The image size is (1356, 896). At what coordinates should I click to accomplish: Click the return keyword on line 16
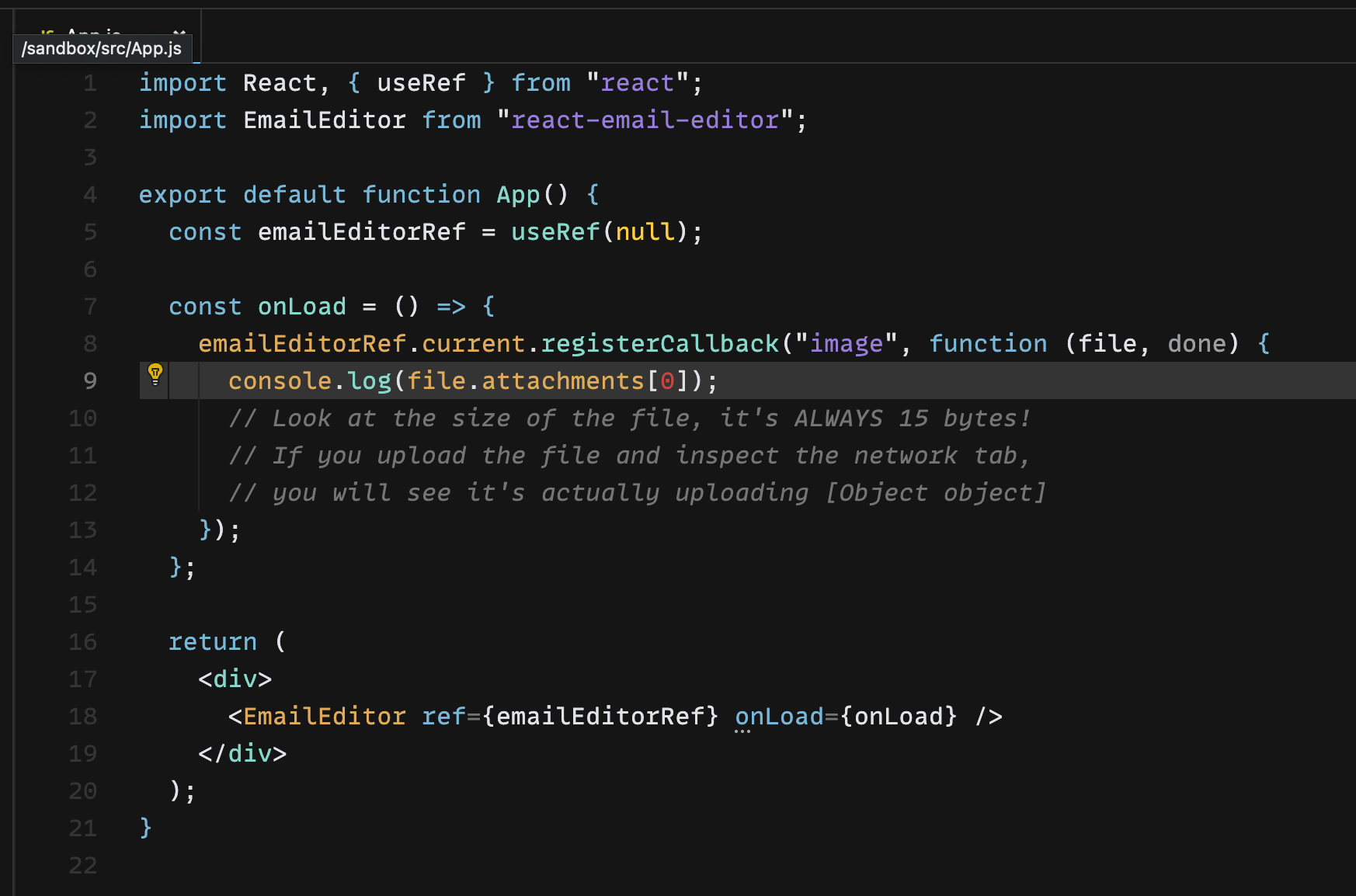213,642
